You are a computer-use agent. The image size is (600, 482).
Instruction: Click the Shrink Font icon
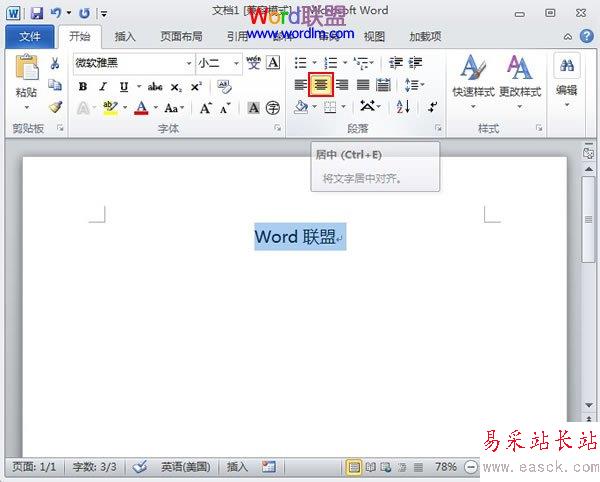click(x=225, y=108)
